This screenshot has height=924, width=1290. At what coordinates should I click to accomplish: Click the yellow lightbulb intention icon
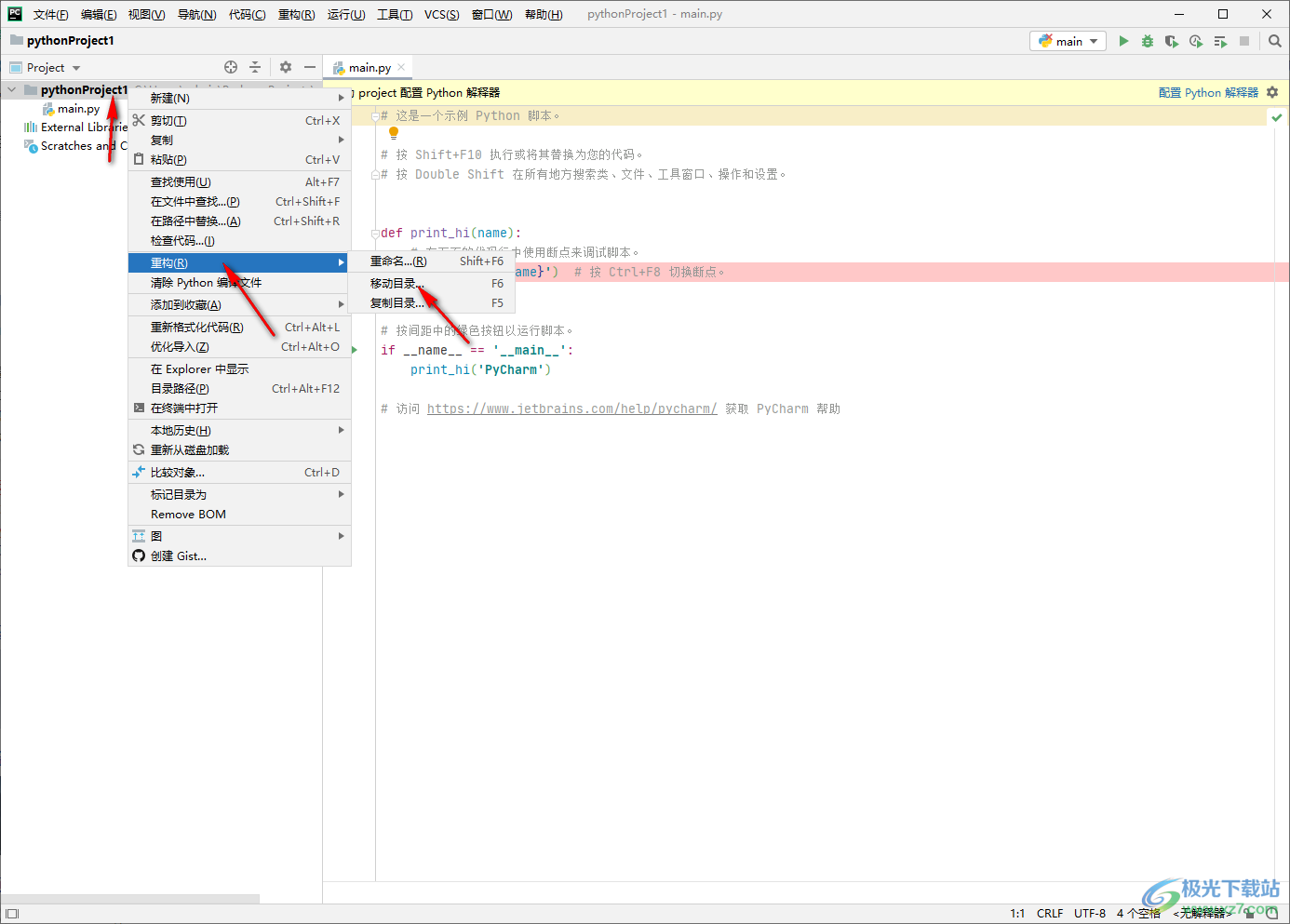point(394,133)
